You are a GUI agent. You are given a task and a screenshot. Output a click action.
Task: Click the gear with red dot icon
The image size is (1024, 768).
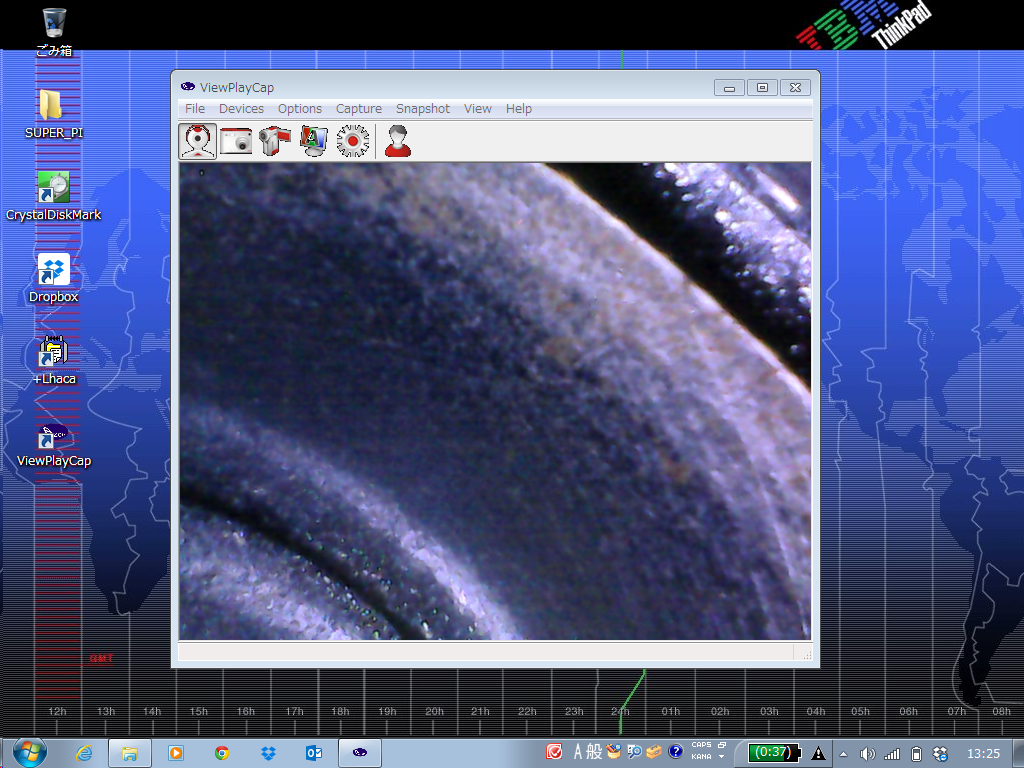353,140
